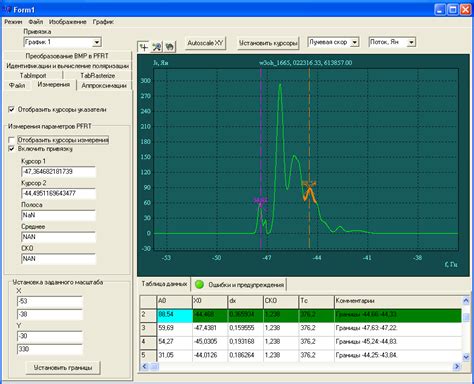Switch to TabRasterize tab

point(97,76)
